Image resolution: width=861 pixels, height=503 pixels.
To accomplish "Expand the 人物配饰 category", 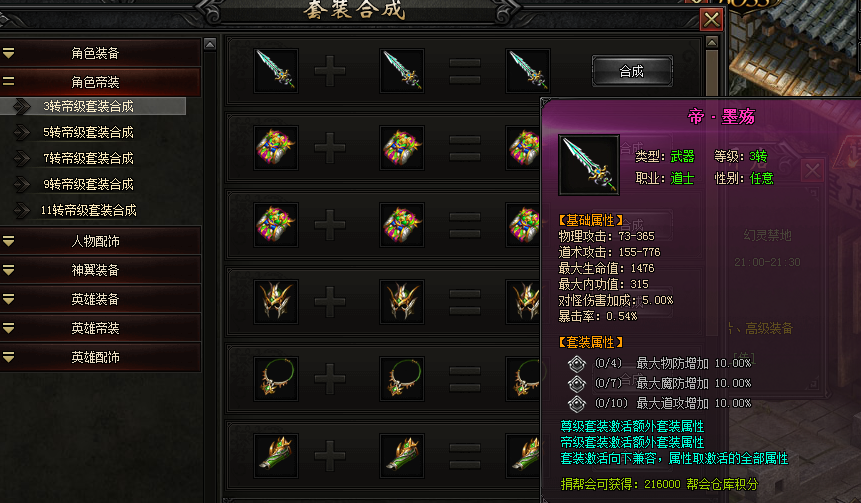I will [x=100, y=241].
